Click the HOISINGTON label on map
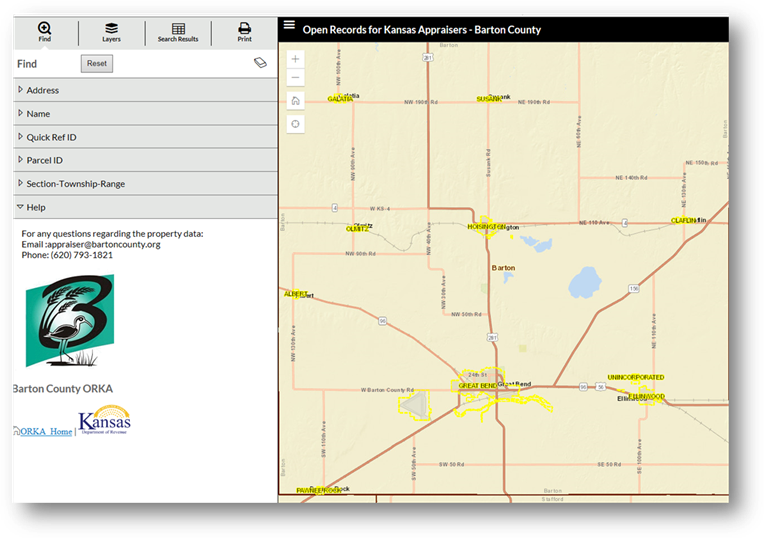This screenshot has width=764, height=538. pyautogui.click(x=485, y=227)
